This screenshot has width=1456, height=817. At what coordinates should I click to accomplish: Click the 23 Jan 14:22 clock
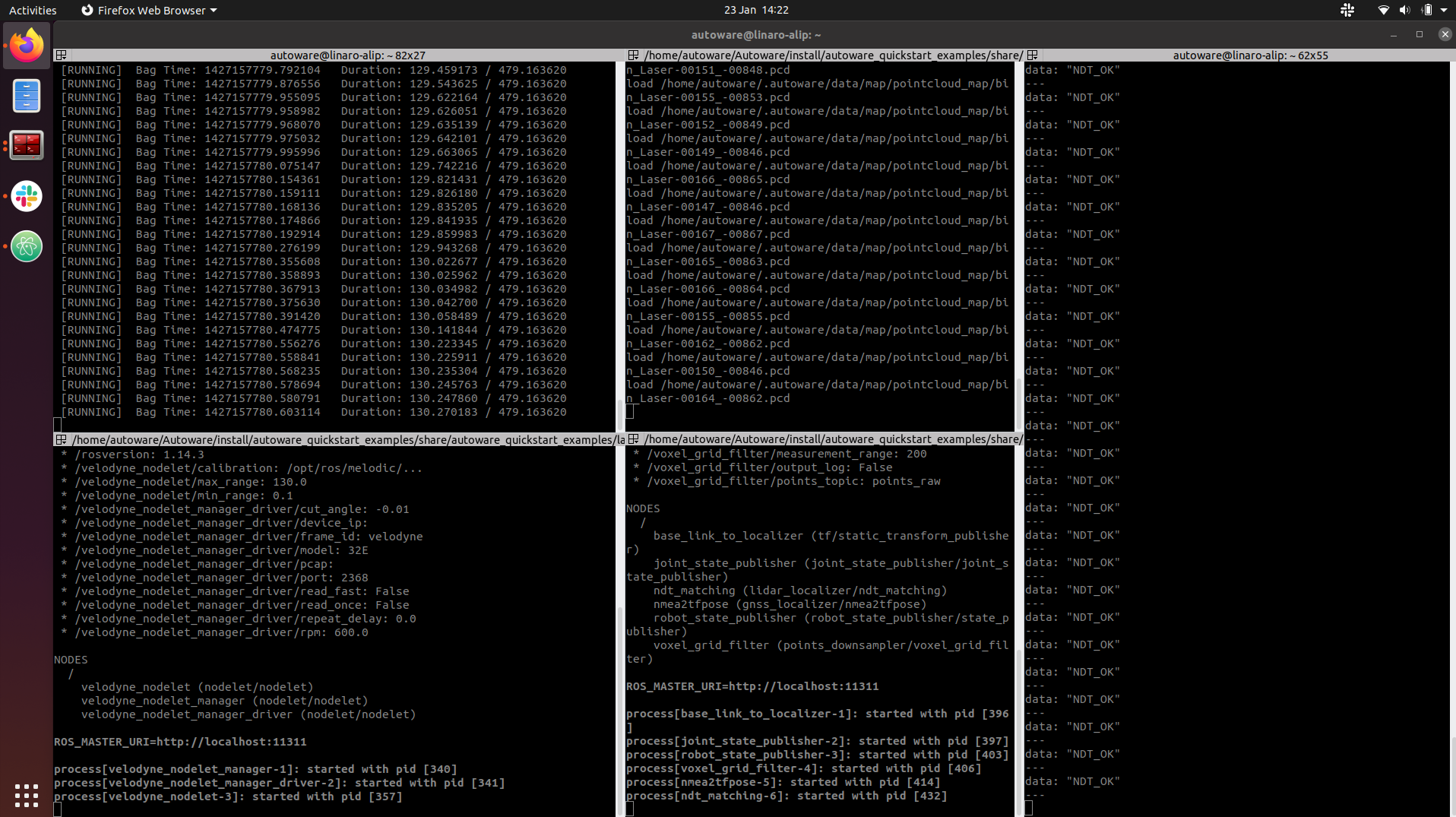tap(755, 10)
